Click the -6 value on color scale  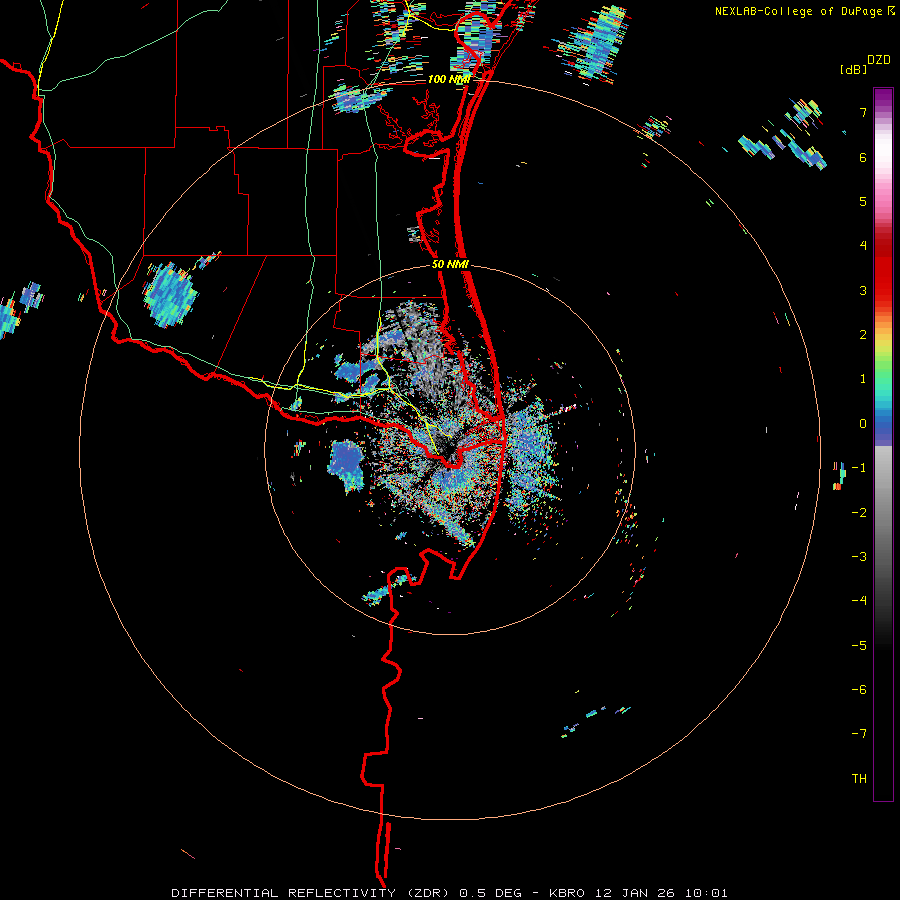859,690
